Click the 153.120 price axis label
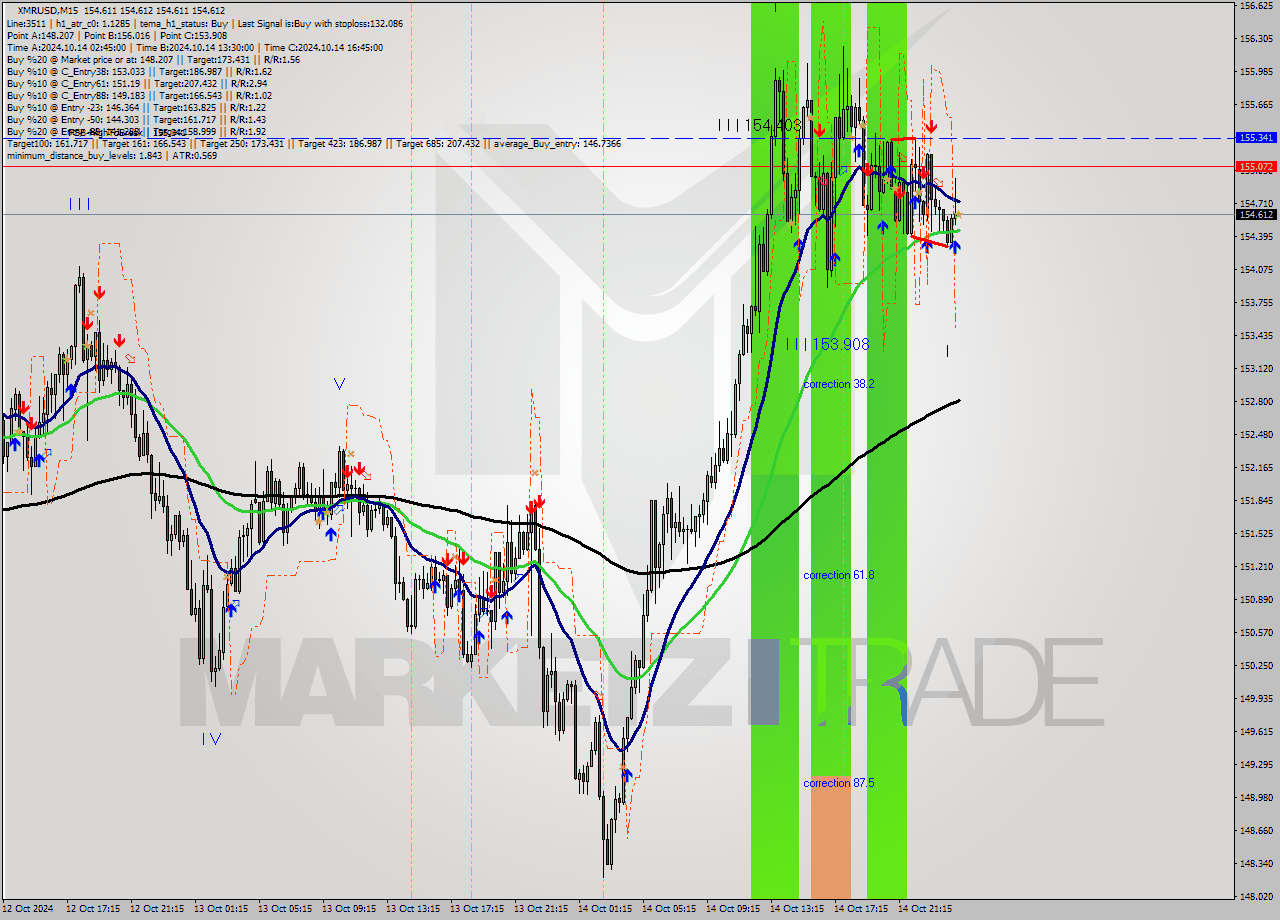 (1256, 369)
